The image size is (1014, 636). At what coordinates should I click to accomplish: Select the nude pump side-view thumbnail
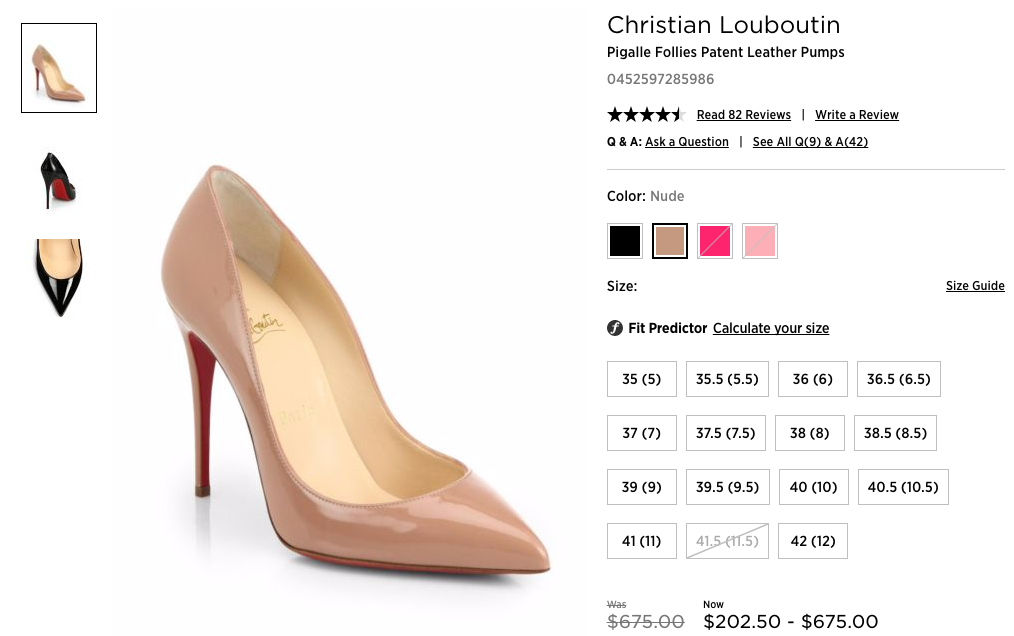pyautogui.click(x=59, y=68)
